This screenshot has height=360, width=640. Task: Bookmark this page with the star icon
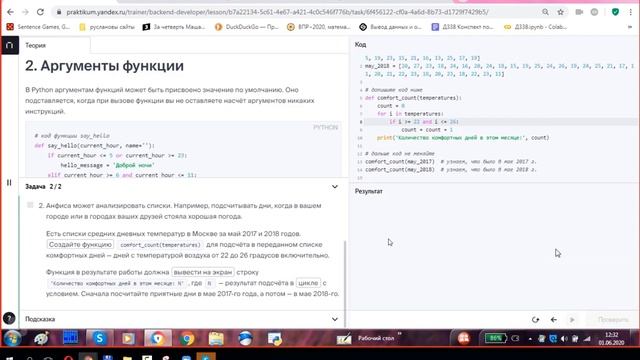click(x=560, y=12)
